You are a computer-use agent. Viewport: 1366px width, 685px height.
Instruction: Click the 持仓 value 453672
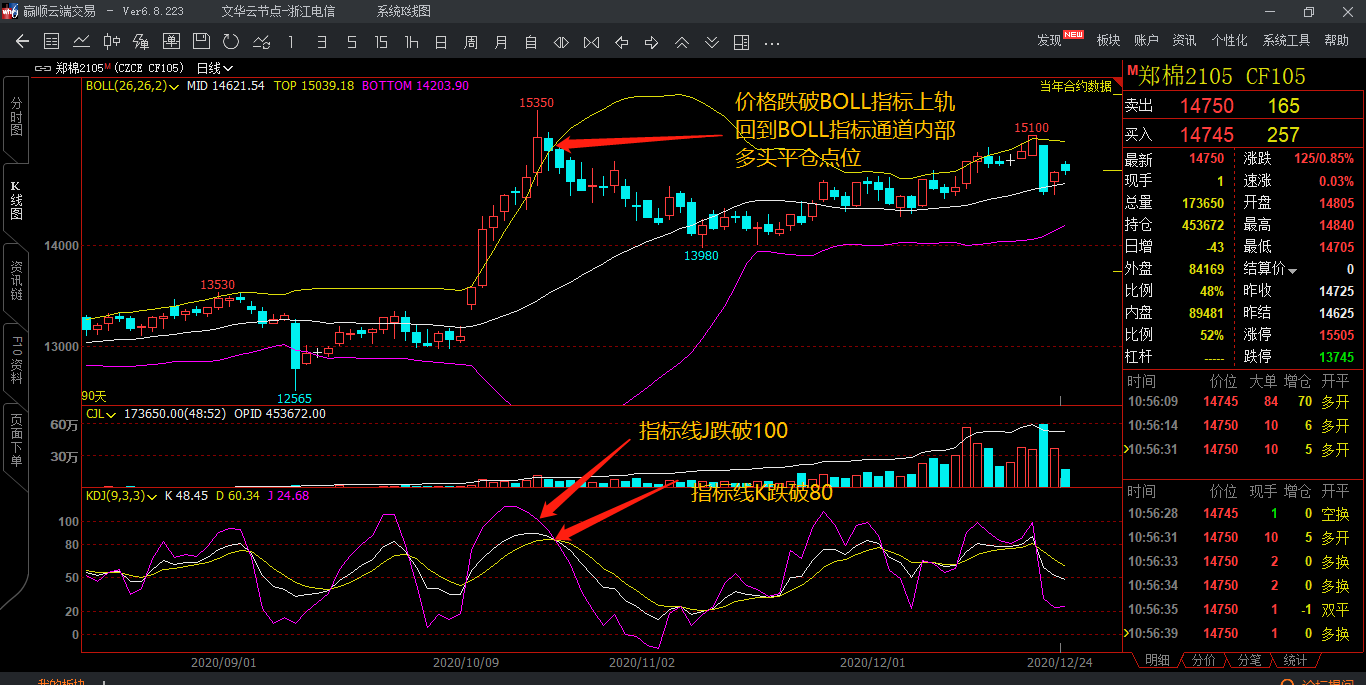1203,225
